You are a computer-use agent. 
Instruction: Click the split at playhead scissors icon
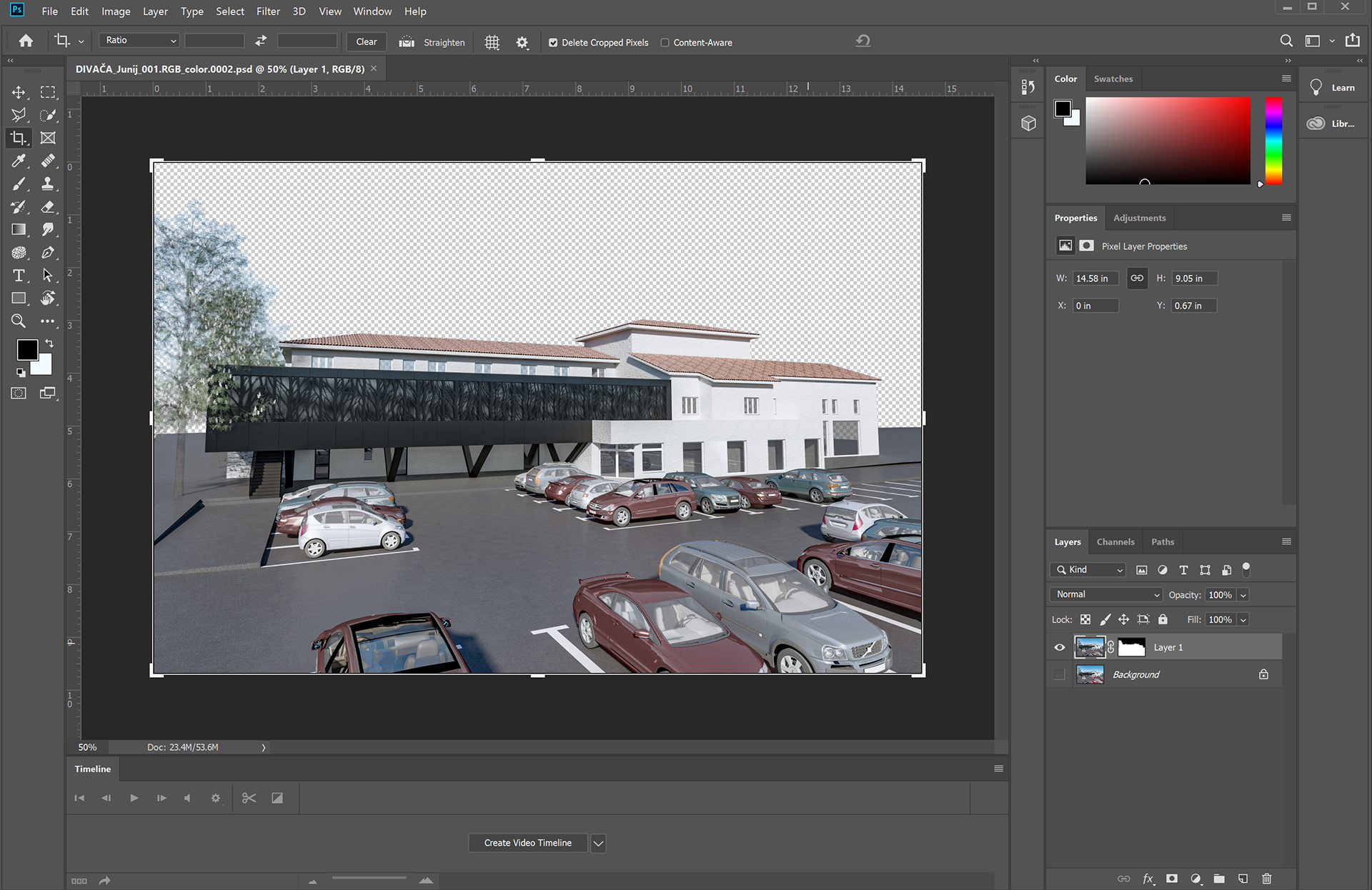[x=249, y=798]
